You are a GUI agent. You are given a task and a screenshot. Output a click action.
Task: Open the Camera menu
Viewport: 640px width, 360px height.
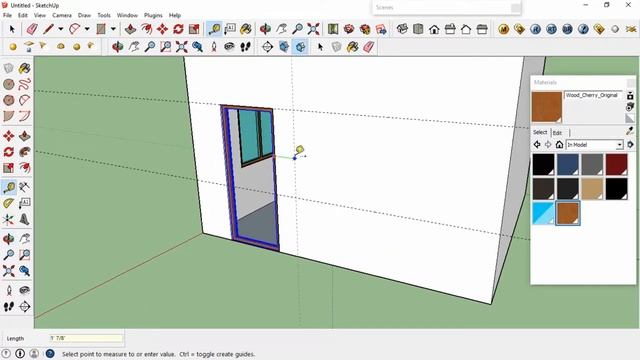coord(62,15)
